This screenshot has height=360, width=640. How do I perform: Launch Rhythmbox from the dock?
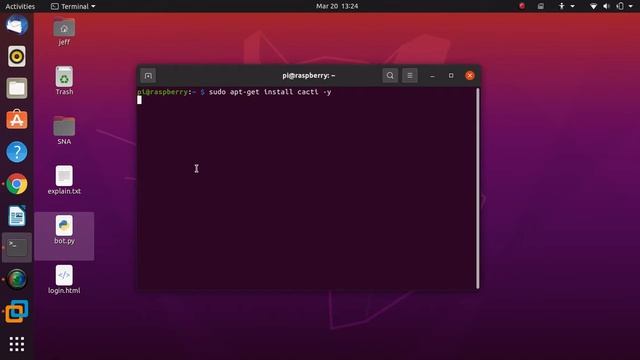(x=17, y=56)
